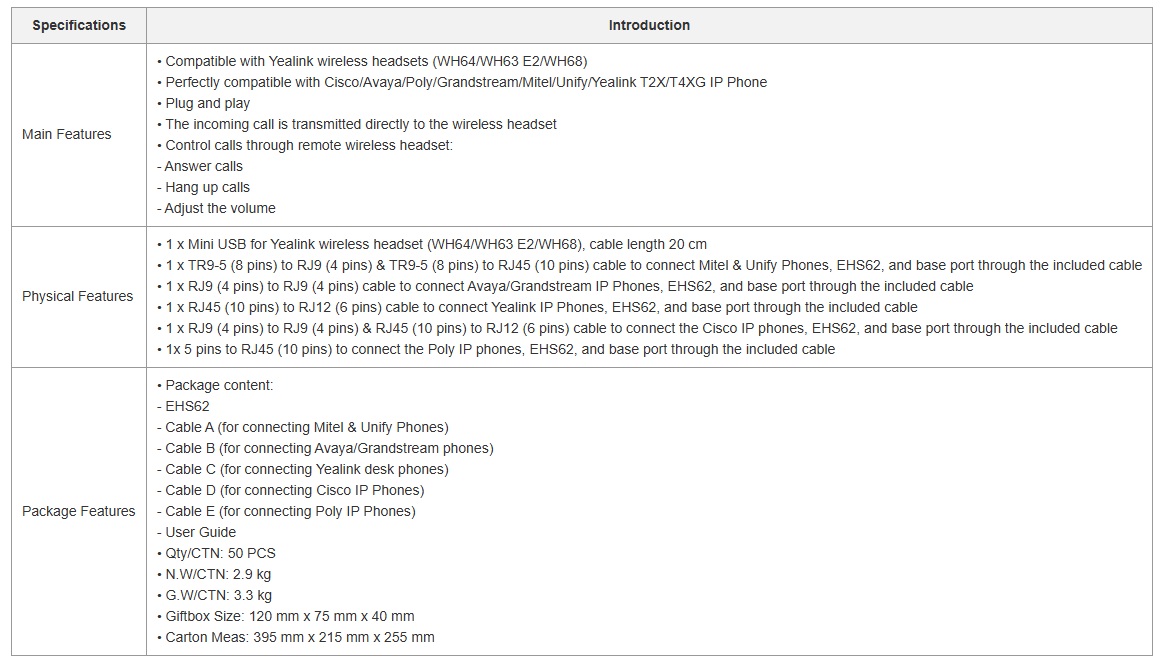Select the Physical Features row label

[x=78, y=296]
